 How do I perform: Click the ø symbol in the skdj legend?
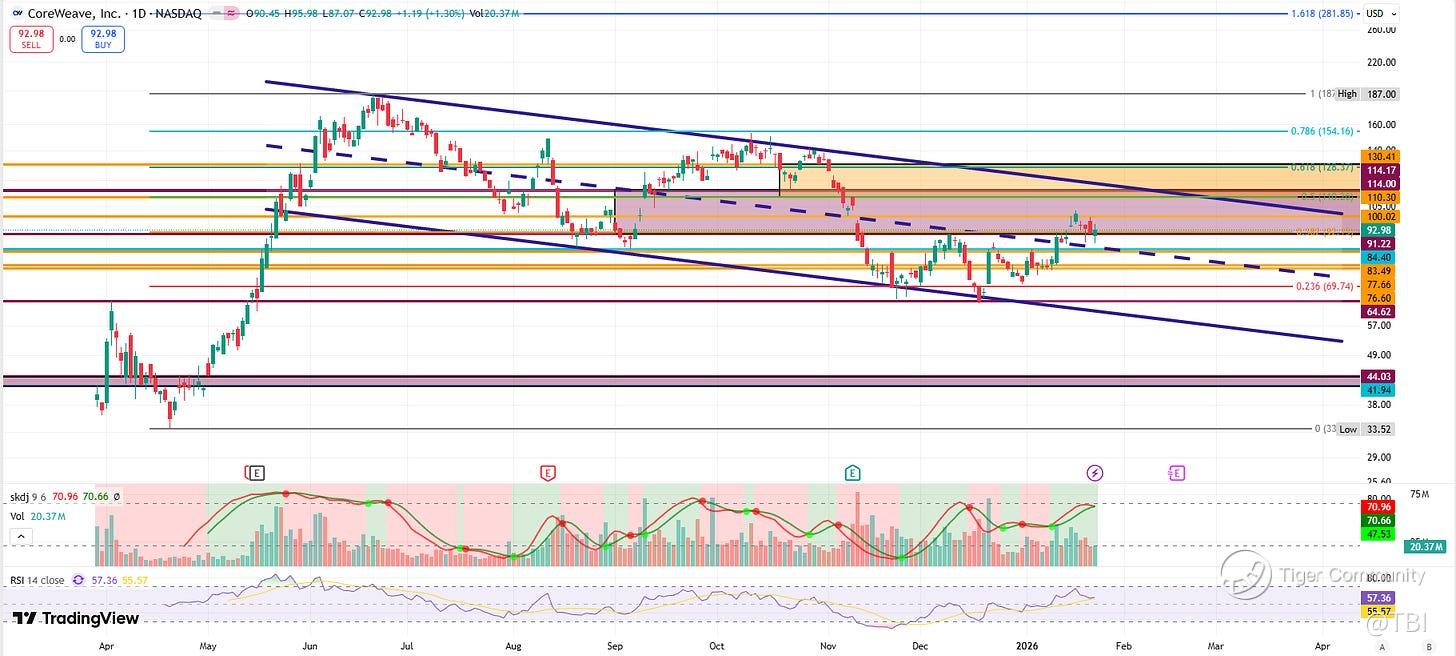[117, 496]
